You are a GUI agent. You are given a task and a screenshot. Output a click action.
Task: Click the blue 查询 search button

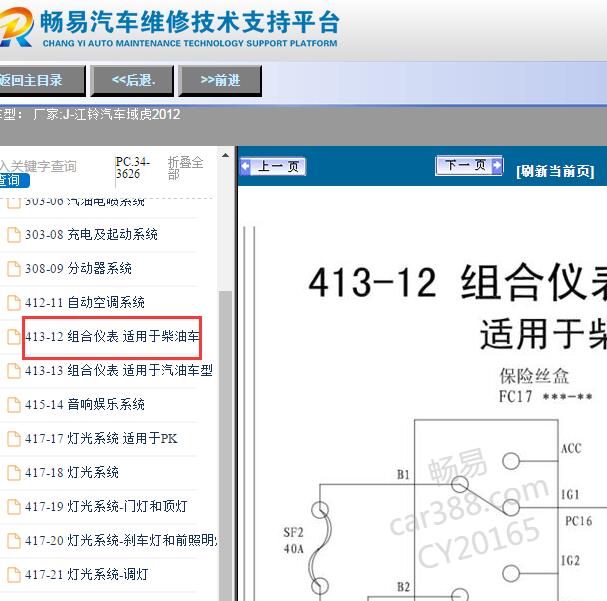(x=14, y=180)
